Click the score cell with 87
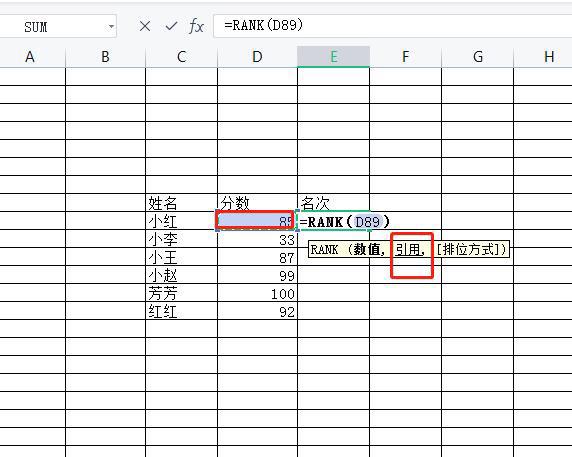572x457 pixels. pos(257,257)
